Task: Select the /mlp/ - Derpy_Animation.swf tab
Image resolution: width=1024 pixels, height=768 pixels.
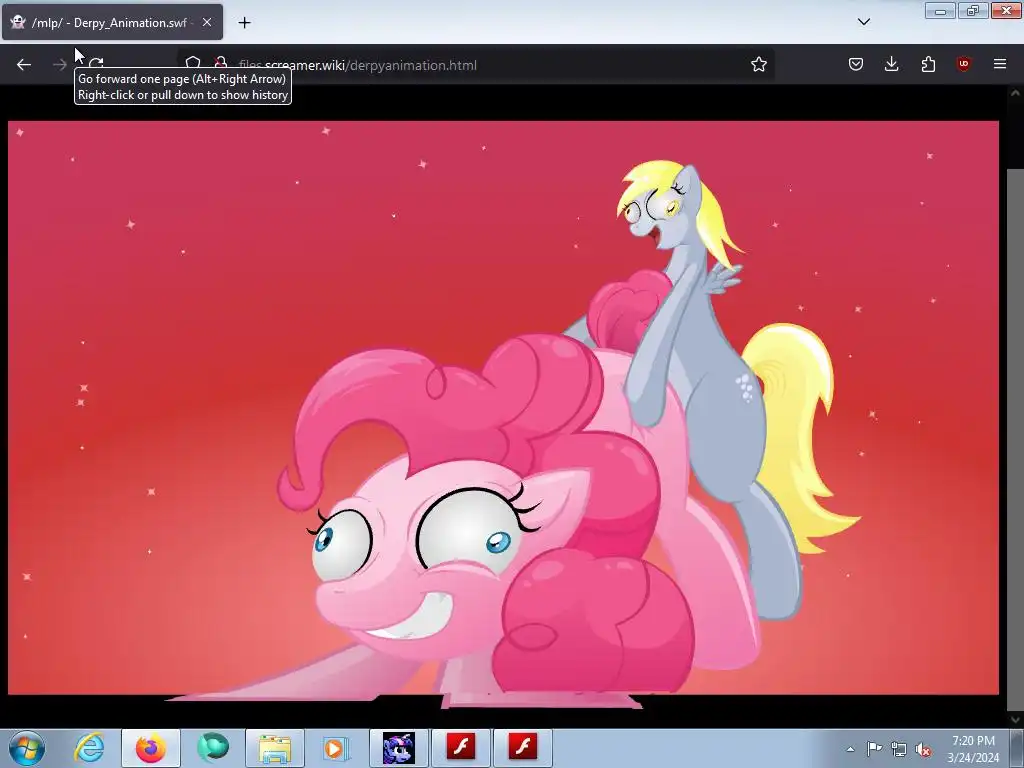Action: pos(112,22)
